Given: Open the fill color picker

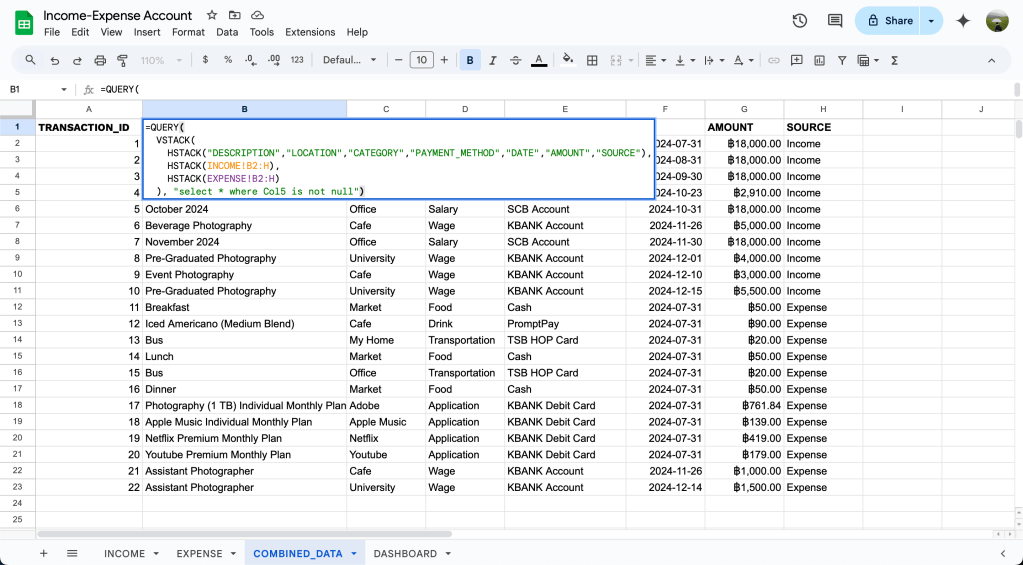Looking at the screenshot, I should click(x=568, y=60).
